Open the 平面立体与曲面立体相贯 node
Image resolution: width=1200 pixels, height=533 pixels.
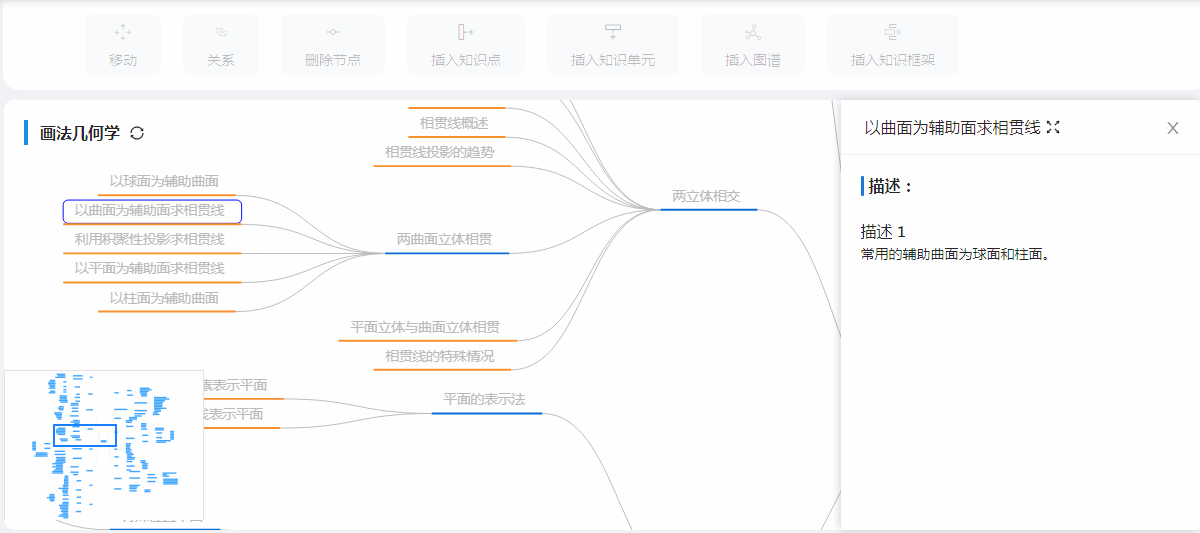click(x=425, y=327)
